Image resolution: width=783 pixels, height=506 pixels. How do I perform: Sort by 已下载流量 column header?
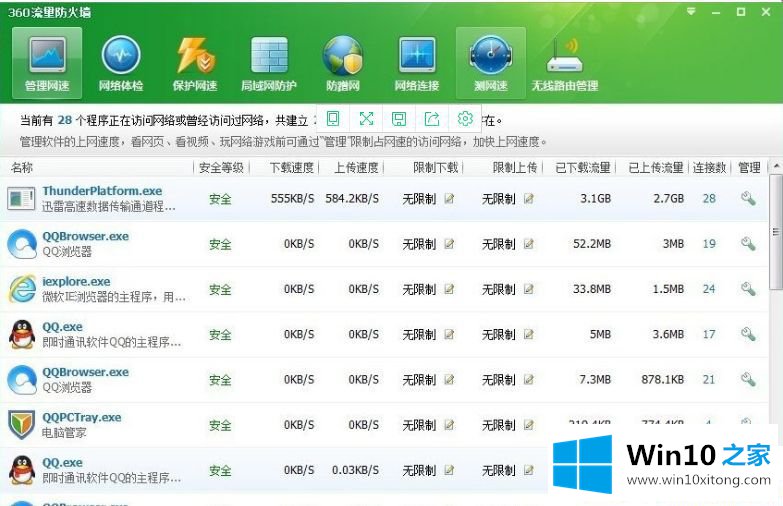(x=583, y=168)
